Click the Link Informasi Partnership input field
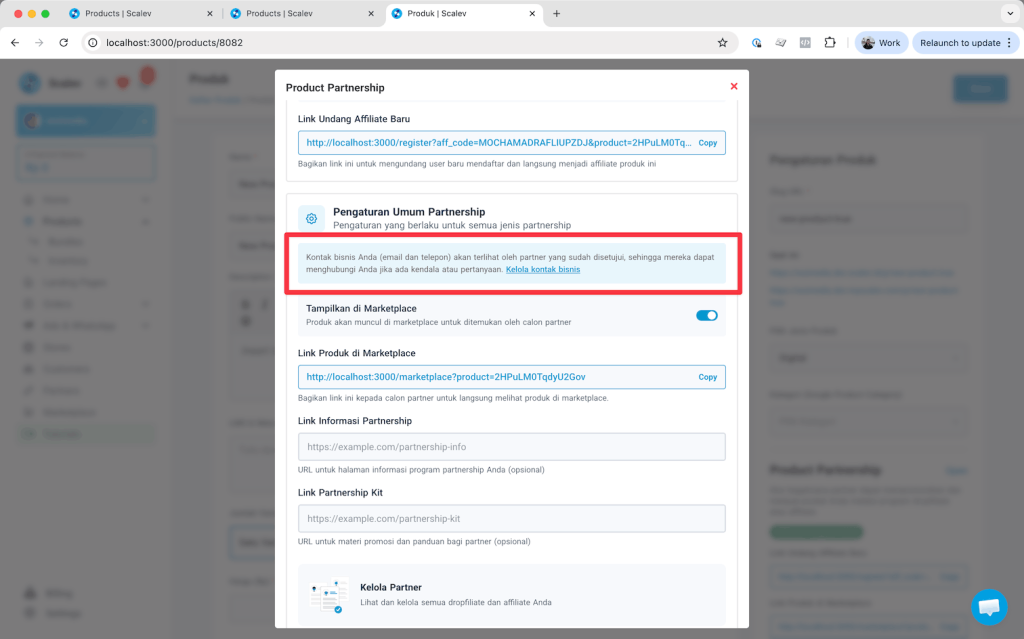The width and height of the screenshot is (1024, 639). (511, 447)
